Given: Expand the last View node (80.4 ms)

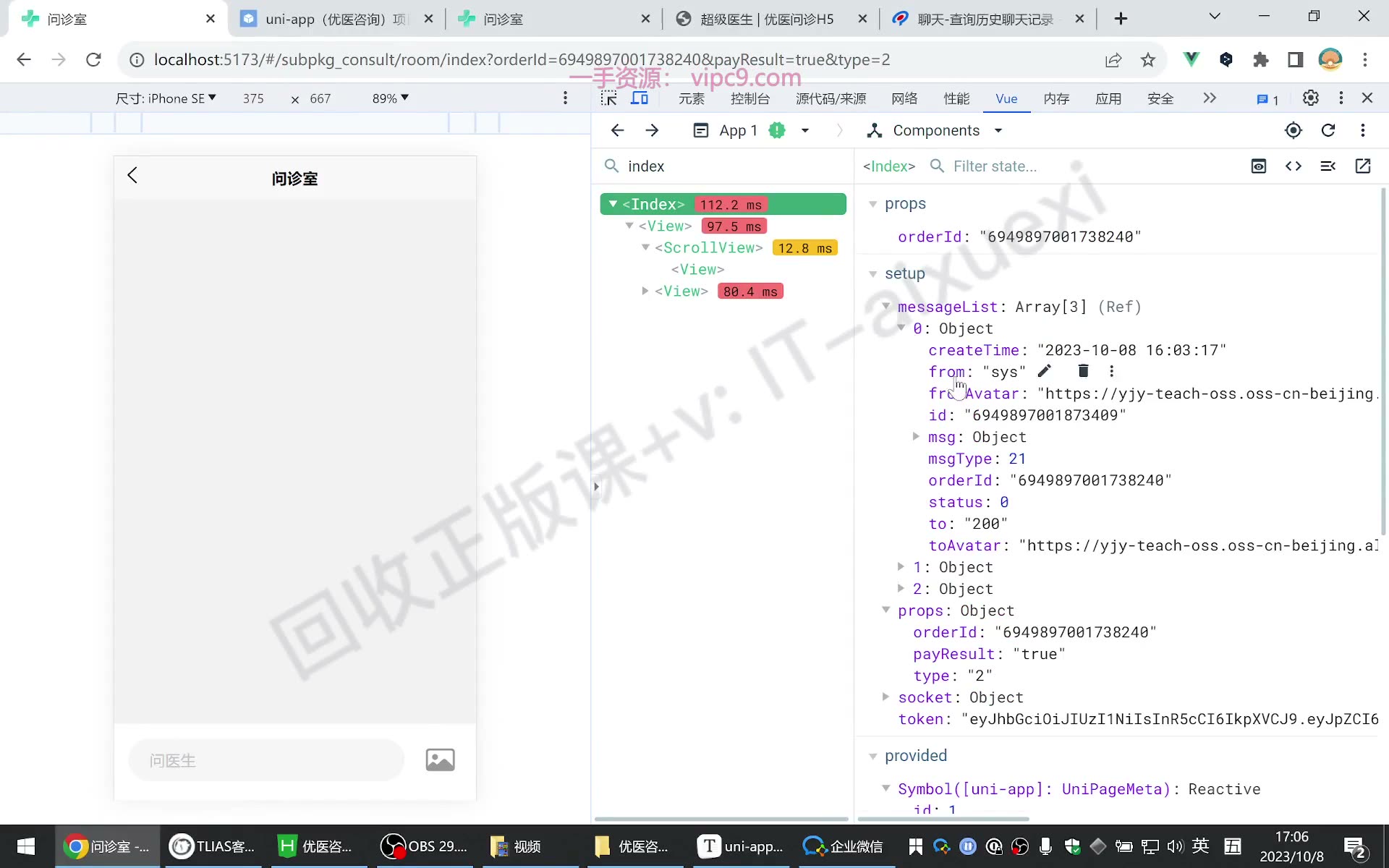Looking at the screenshot, I should click(645, 291).
